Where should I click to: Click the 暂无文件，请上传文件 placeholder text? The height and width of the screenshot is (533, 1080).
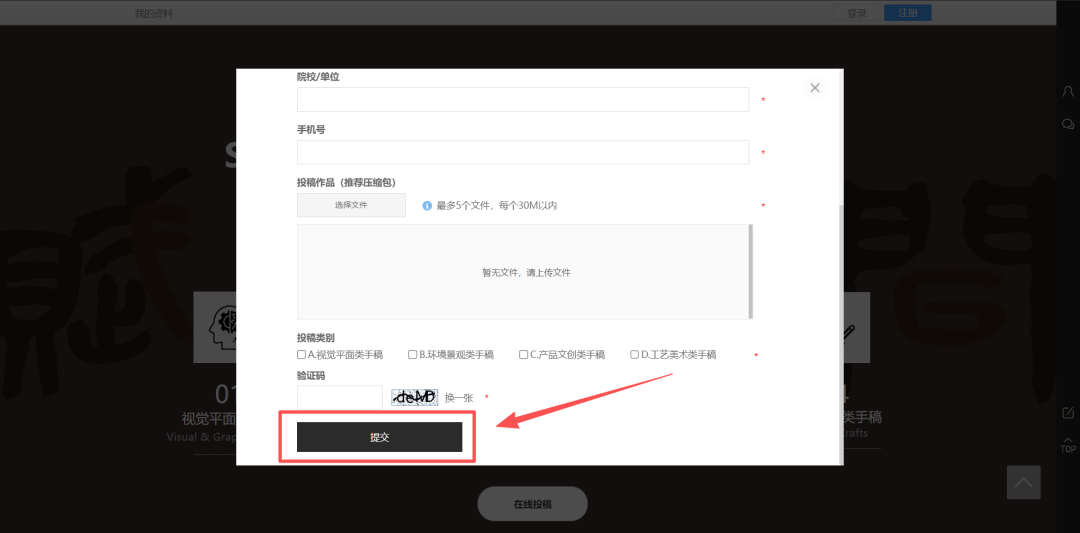[526, 273]
